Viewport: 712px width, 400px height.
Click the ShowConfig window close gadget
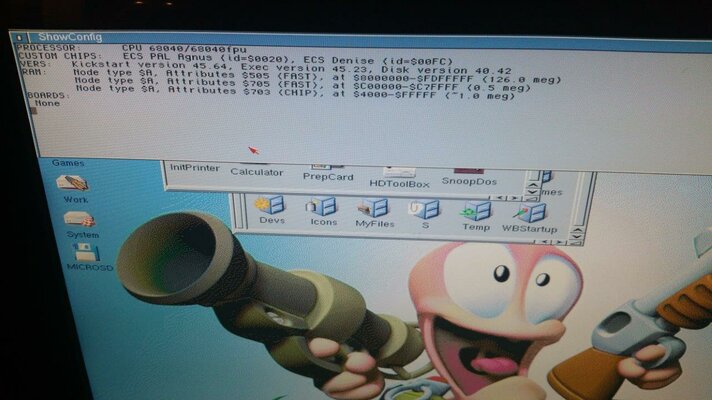pos(17,37)
